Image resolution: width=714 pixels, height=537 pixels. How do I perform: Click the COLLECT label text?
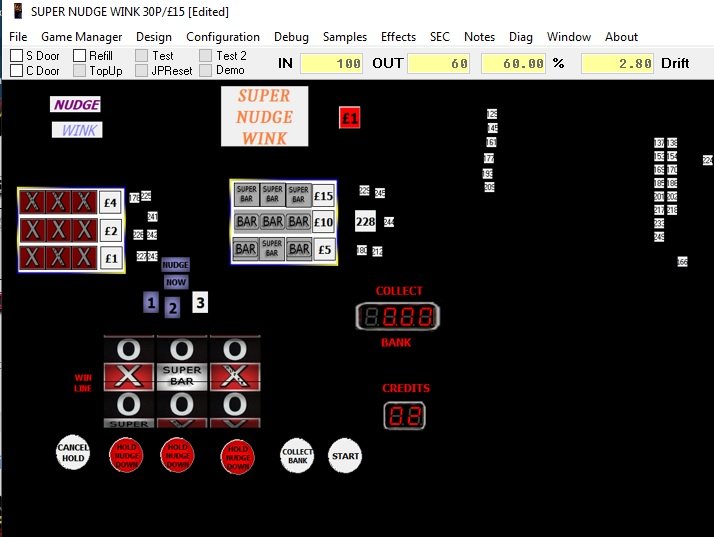(399, 291)
